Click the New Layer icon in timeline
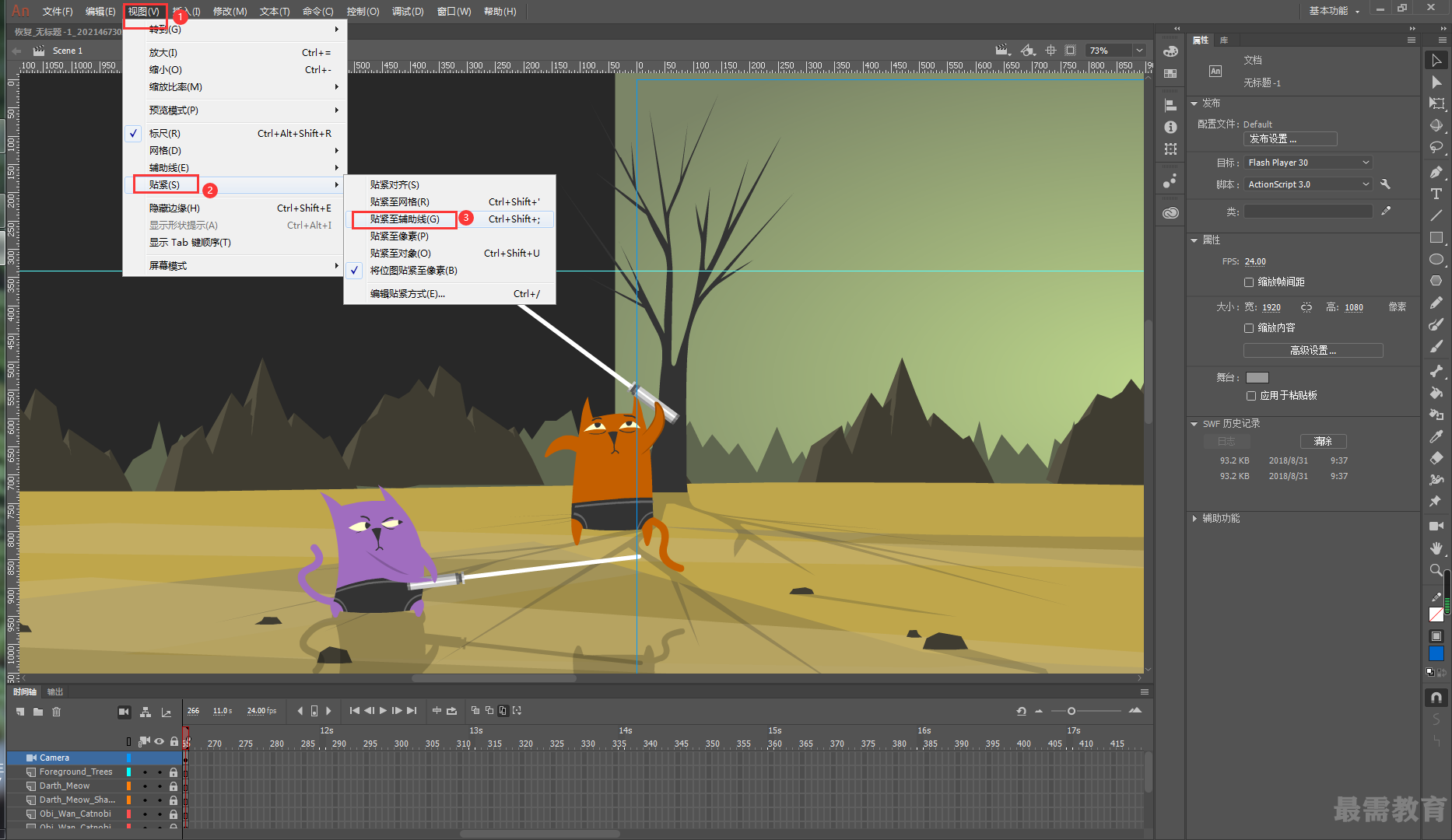The width and height of the screenshot is (1452, 840). click(20, 712)
